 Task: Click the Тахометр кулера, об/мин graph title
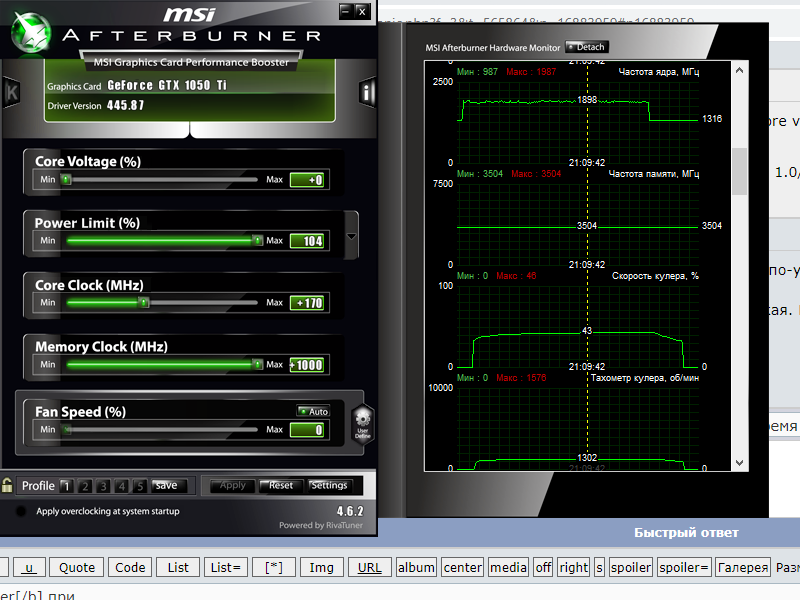click(x=645, y=378)
